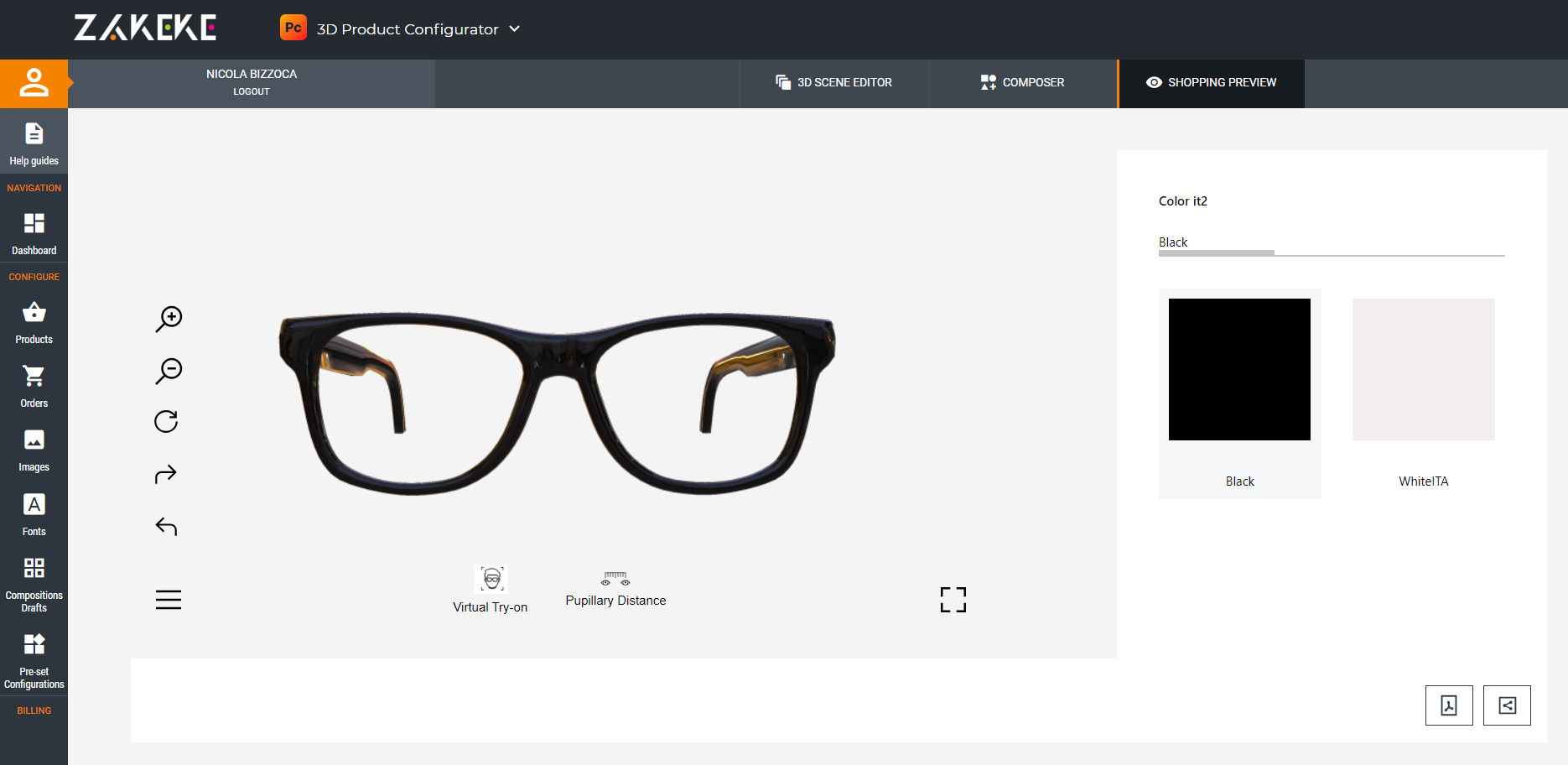Enter fullscreen view
The width and height of the screenshot is (1568, 765).
pos(953,600)
